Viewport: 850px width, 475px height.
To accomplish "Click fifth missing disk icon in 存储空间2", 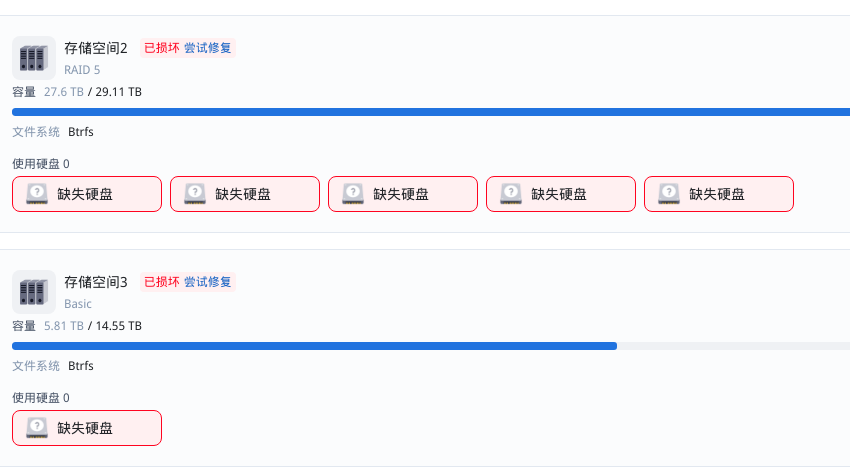I will (x=669, y=194).
